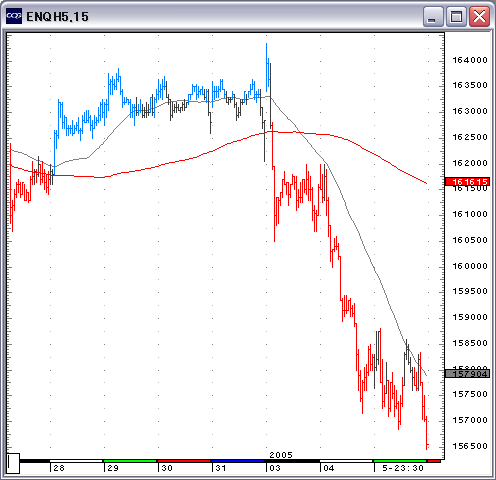Click the 2005 year label above time axis
This screenshot has height=480, width=496.
click(281, 455)
